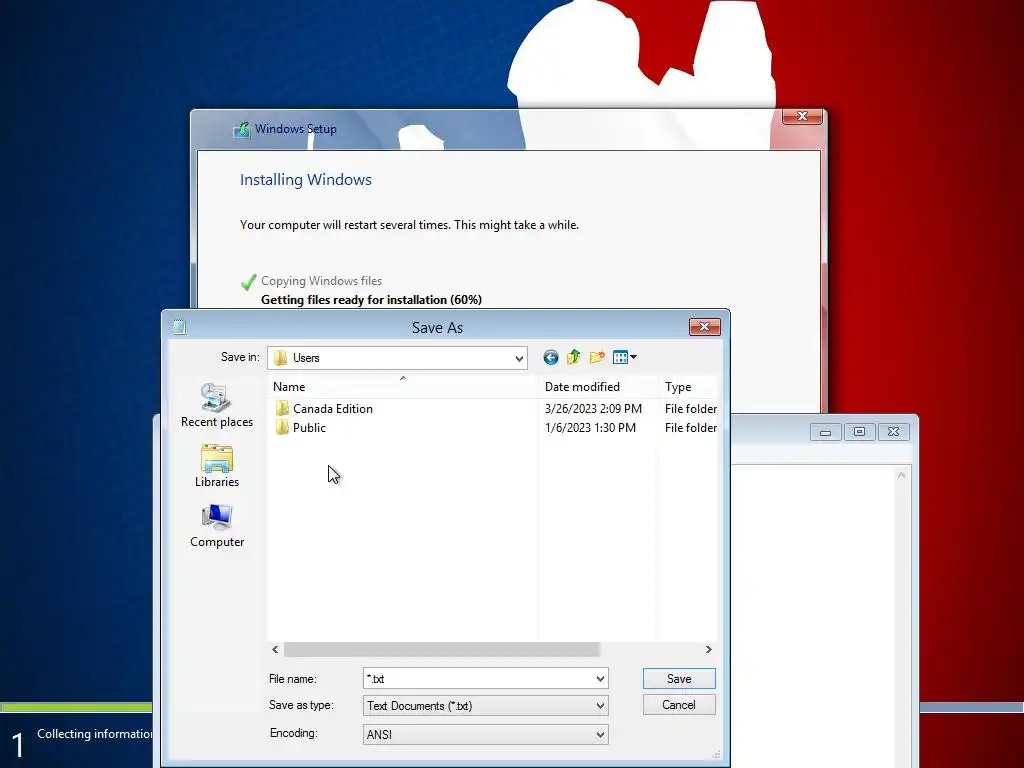Expand the Encoding ANSI dropdown
This screenshot has height=768, width=1024.
pyautogui.click(x=600, y=735)
